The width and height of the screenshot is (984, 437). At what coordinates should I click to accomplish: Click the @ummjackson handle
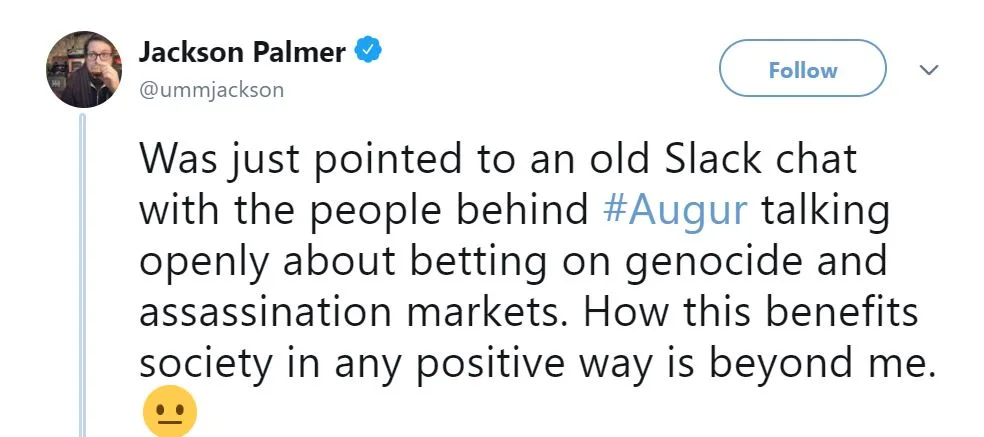tap(211, 90)
